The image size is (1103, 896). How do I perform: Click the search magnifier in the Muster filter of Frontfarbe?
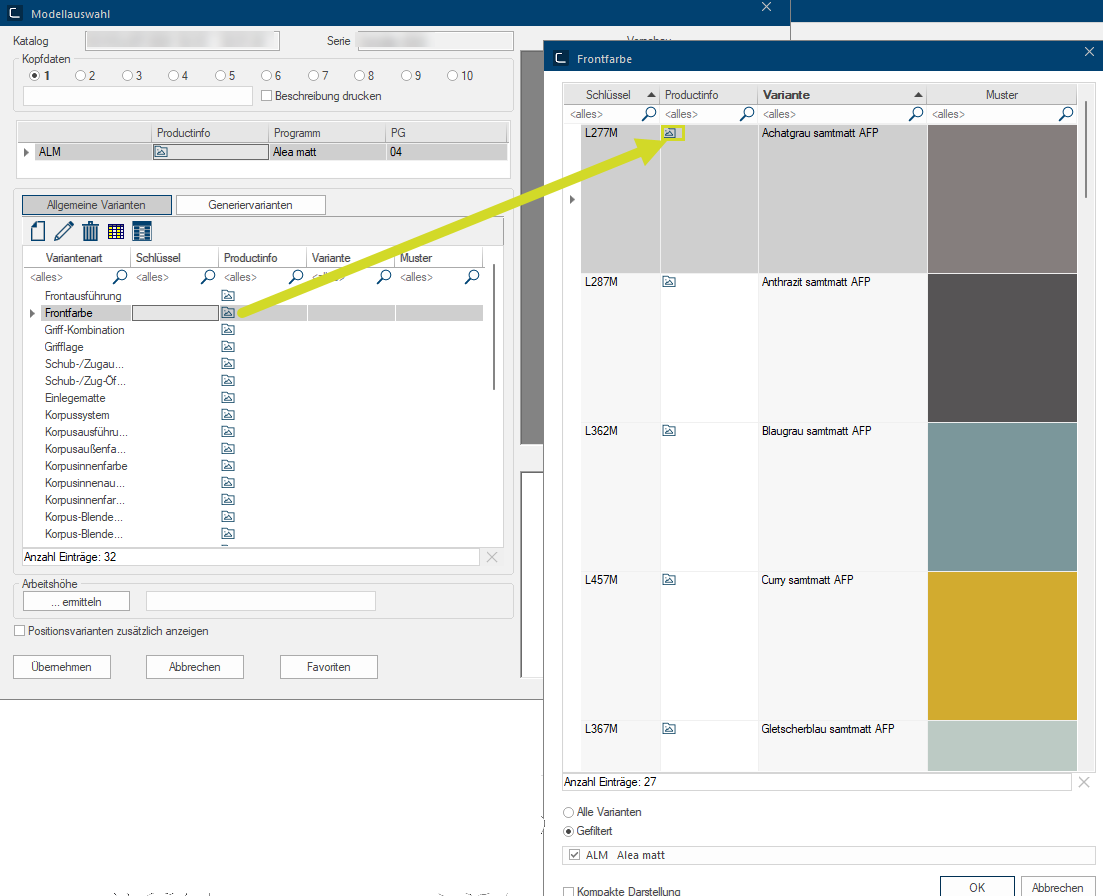[1066, 114]
